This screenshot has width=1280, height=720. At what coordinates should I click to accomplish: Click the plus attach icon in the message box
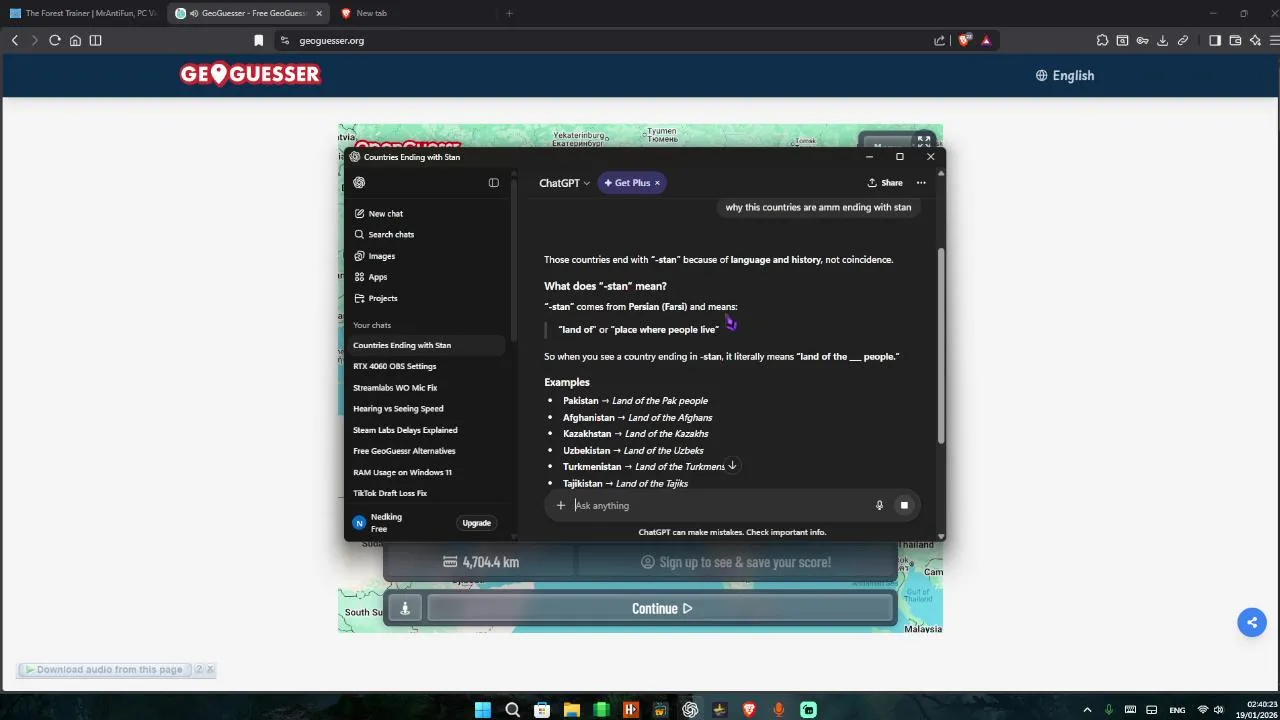pyautogui.click(x=561, y=505)
